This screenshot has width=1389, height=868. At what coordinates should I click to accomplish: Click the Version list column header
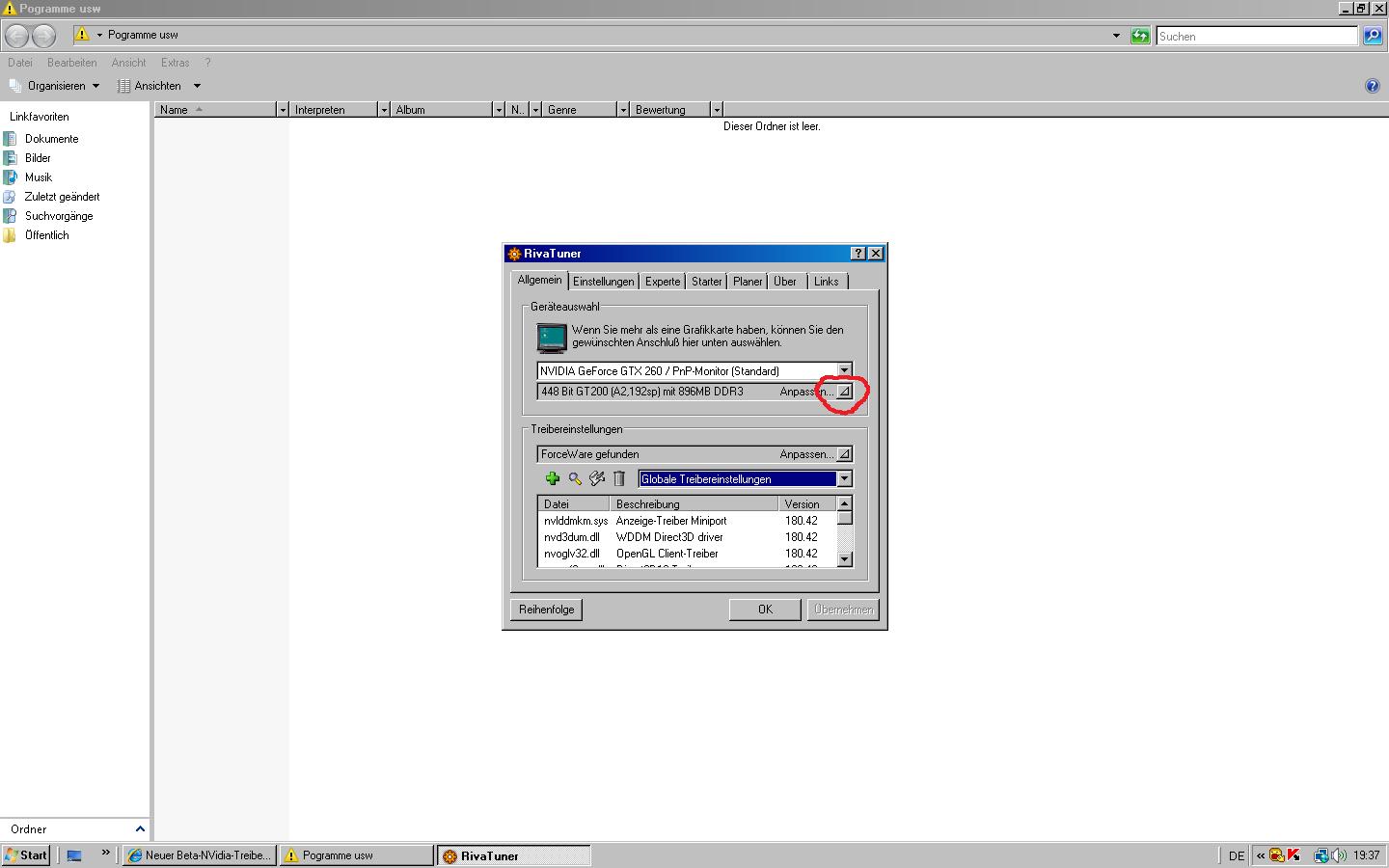806,504
